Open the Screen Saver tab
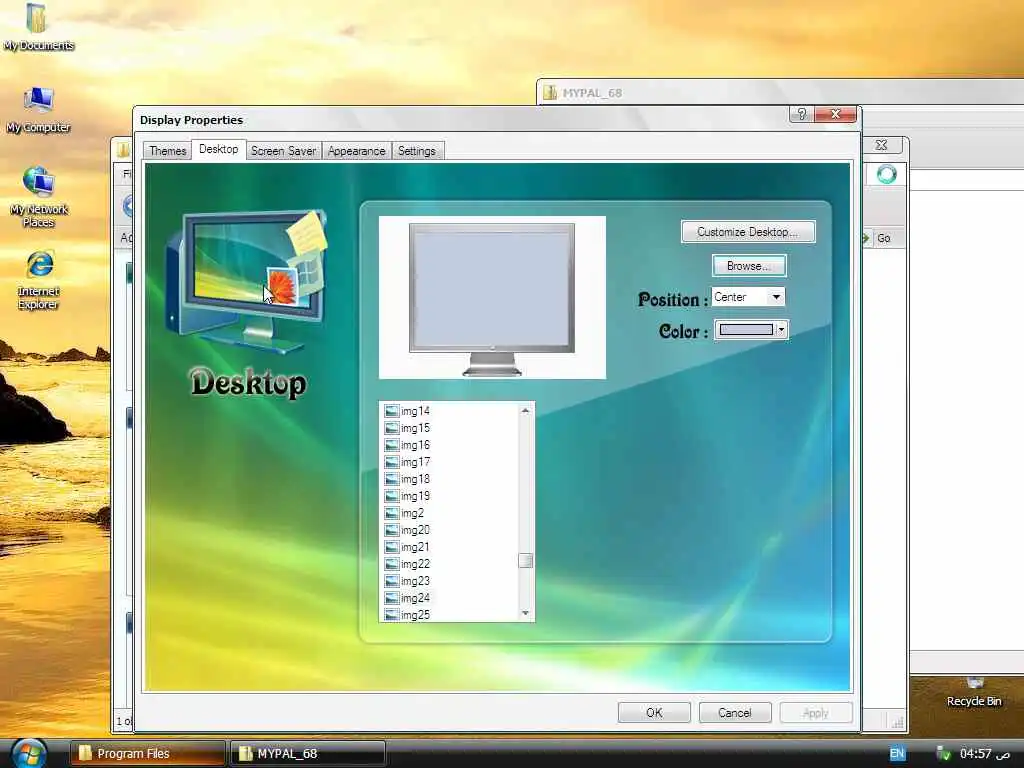Viewport: 1024px width, 768px height. pyautogui.click(x=283, y=151)
